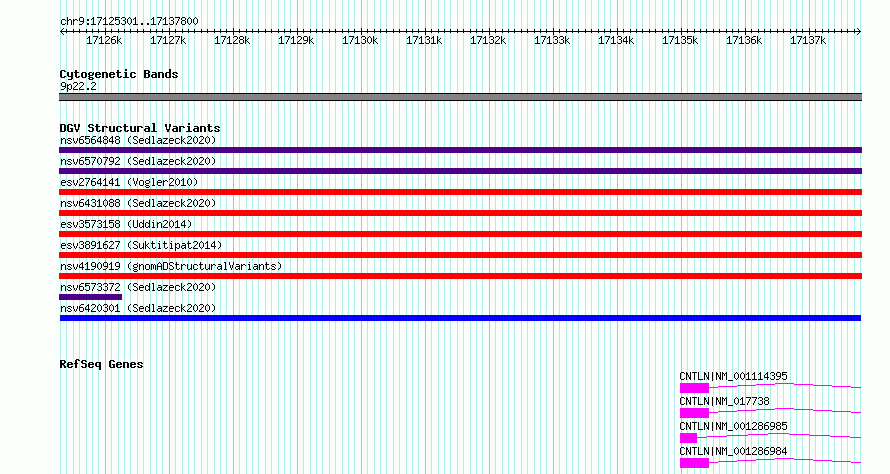890x474 pixels.
Task: Select the esv3891627 (Suktitipat2014) label
Action: tap(141, 245)
